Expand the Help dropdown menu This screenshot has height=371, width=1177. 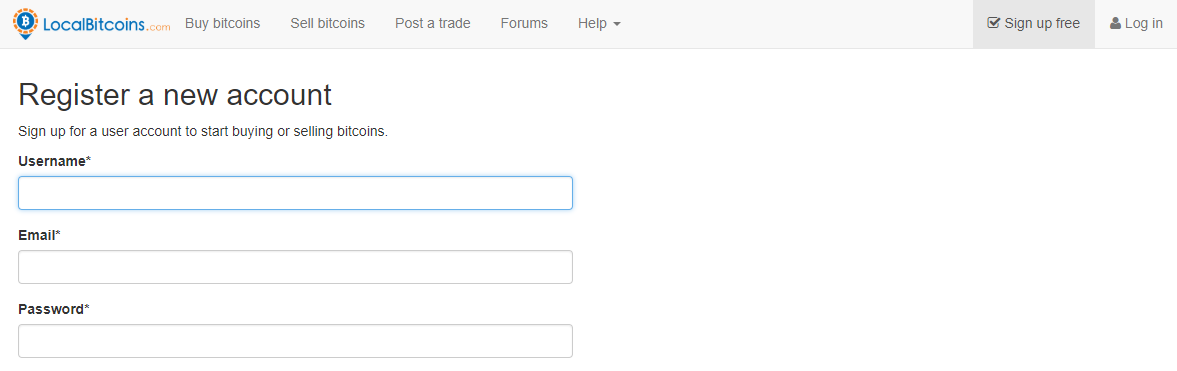pos(599,23)
